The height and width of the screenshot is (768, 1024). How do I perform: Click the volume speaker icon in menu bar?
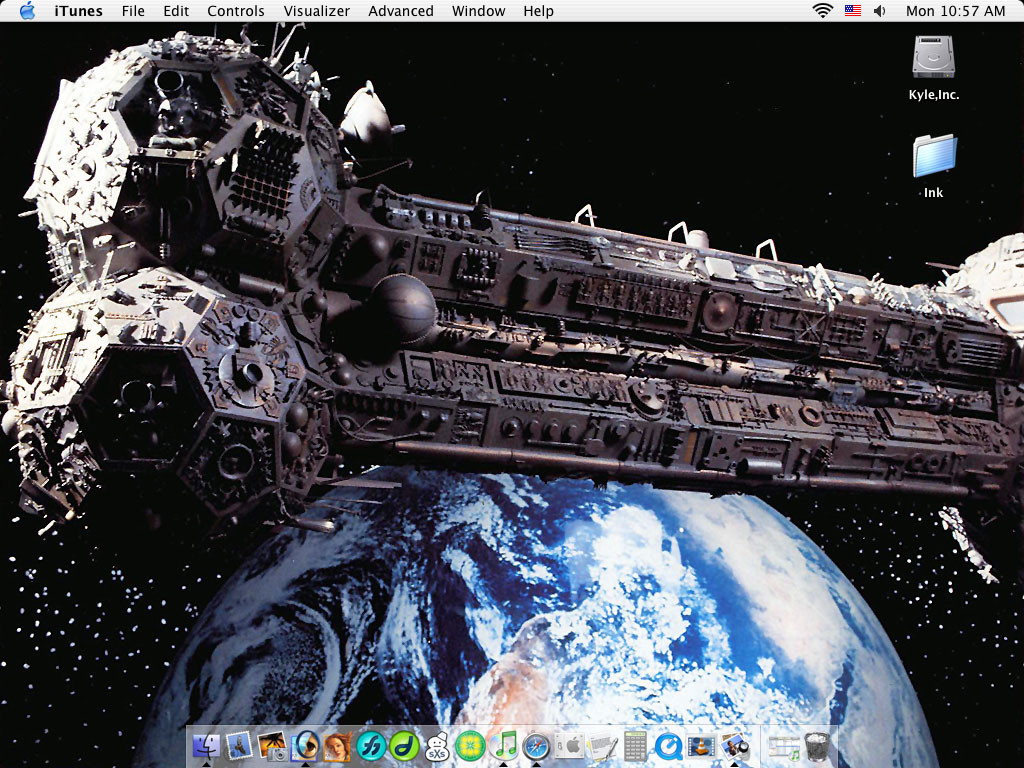[880, 10]
